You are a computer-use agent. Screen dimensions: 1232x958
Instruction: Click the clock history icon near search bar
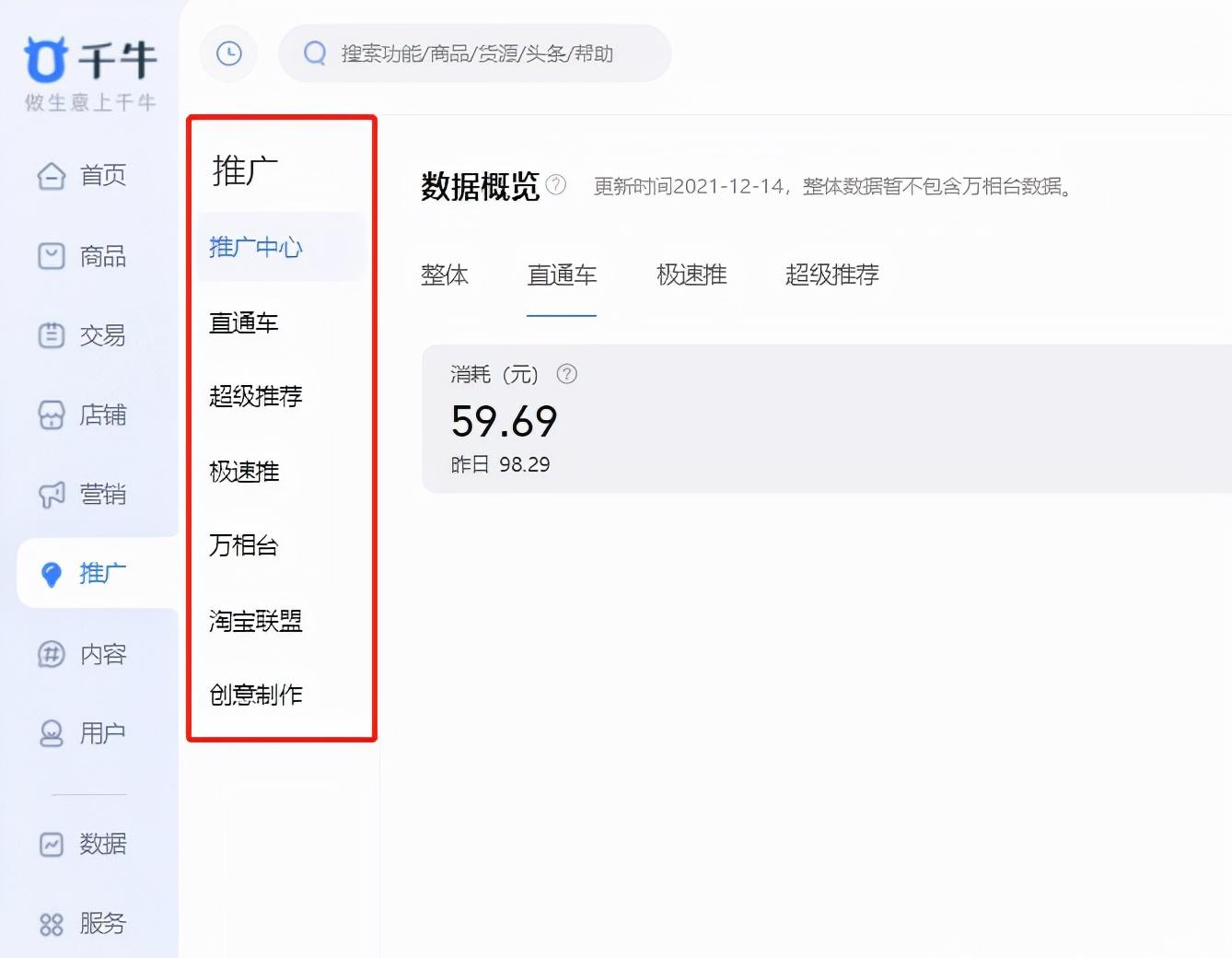[228, 54]
